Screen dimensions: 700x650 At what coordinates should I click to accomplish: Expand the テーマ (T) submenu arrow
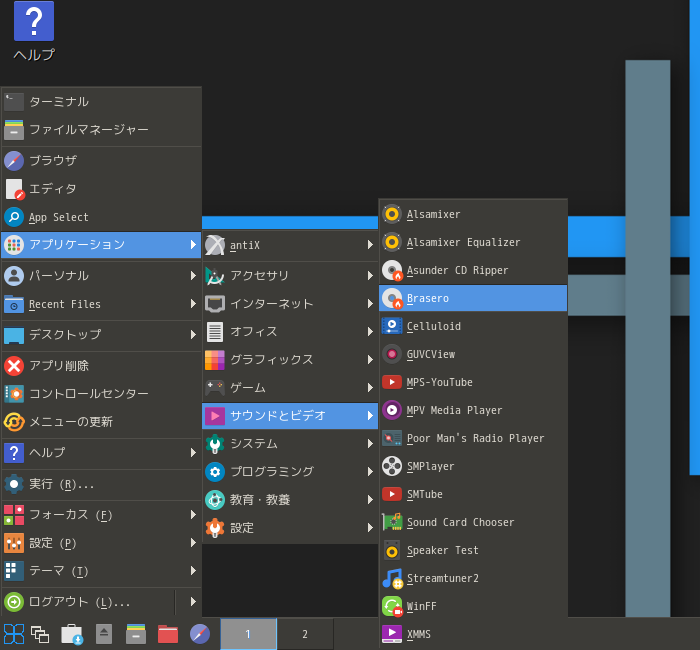193,571
